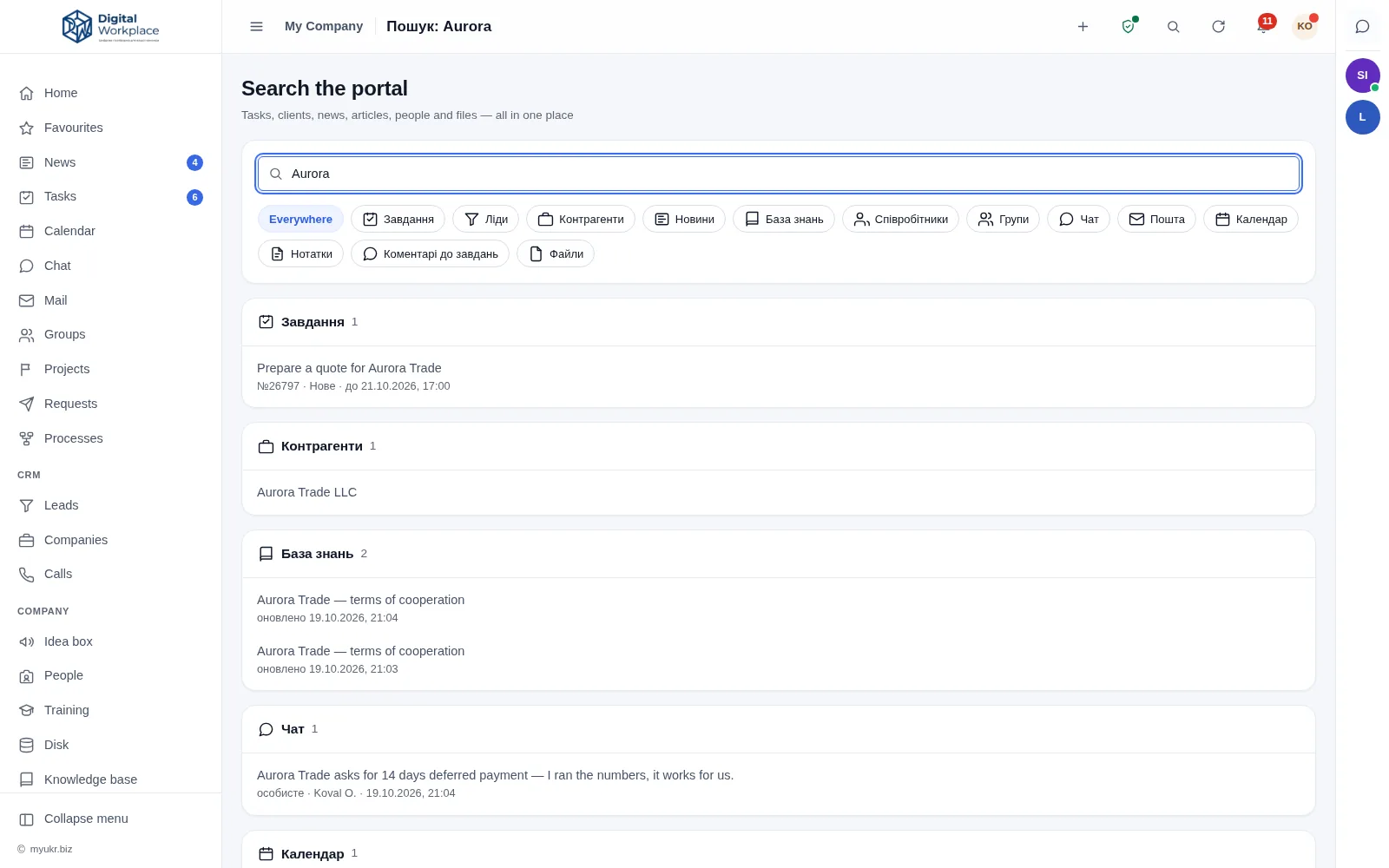
Task: Filter results by Коментарі до завдань chip
Action: click(430, 254)
